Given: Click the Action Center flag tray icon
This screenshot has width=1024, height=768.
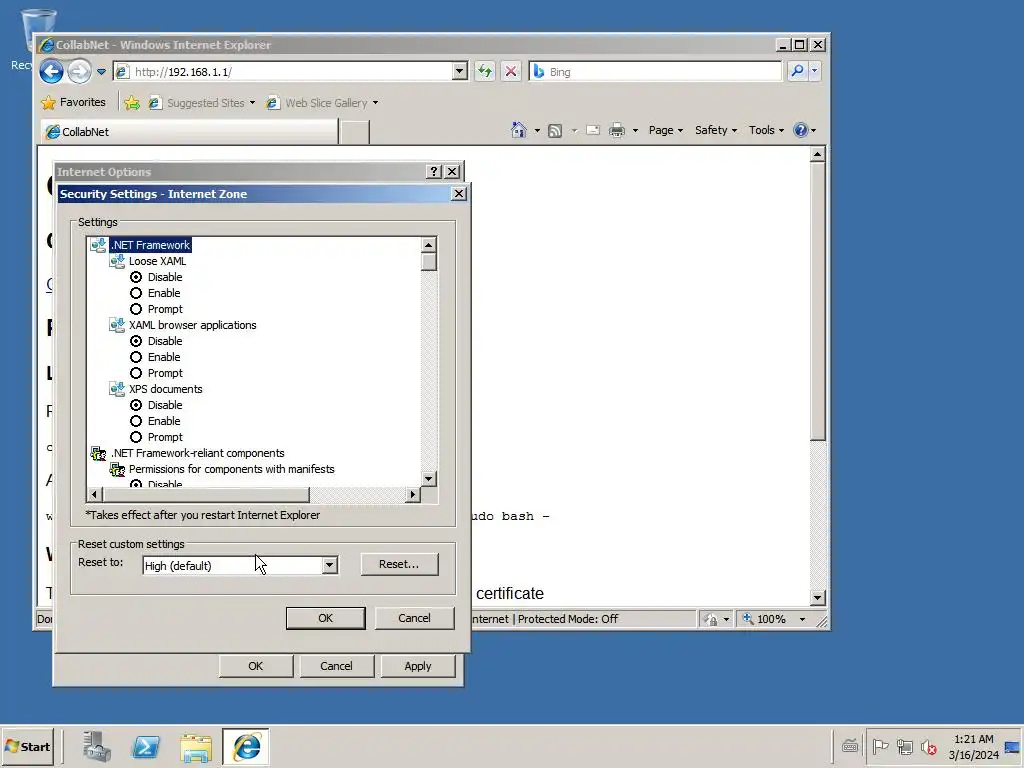Looking at the screenshot, I should pos(880,746).
